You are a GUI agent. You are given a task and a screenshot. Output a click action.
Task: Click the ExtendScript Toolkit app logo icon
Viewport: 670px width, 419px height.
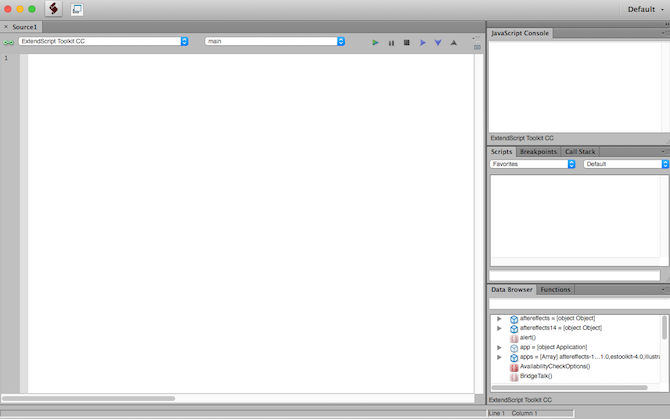click(53, 9)
